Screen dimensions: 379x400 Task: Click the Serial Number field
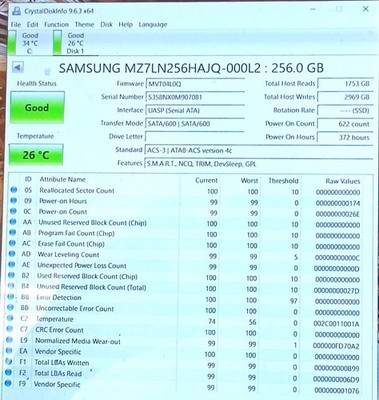point(195,97)
